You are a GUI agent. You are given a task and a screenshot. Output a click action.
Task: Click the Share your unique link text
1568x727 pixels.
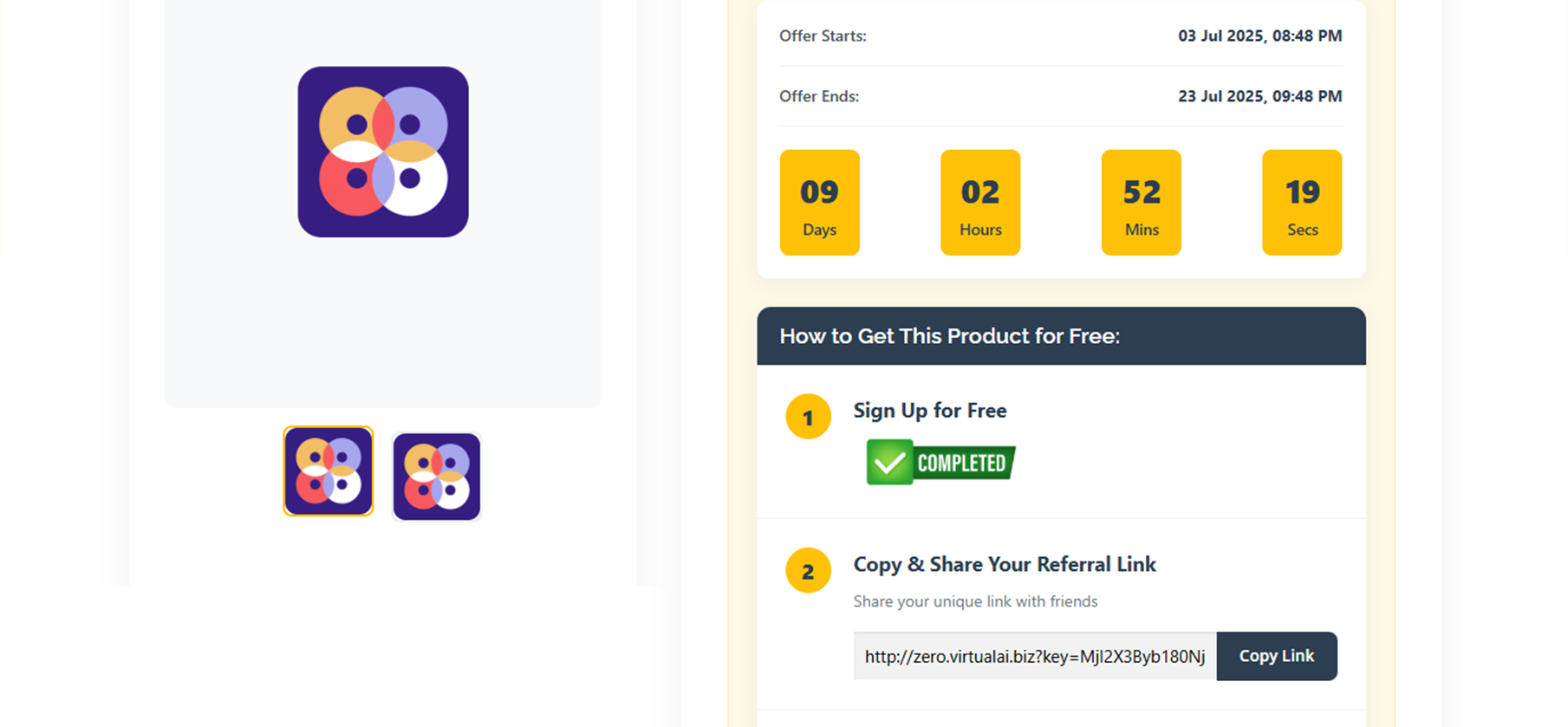point(975,601)
